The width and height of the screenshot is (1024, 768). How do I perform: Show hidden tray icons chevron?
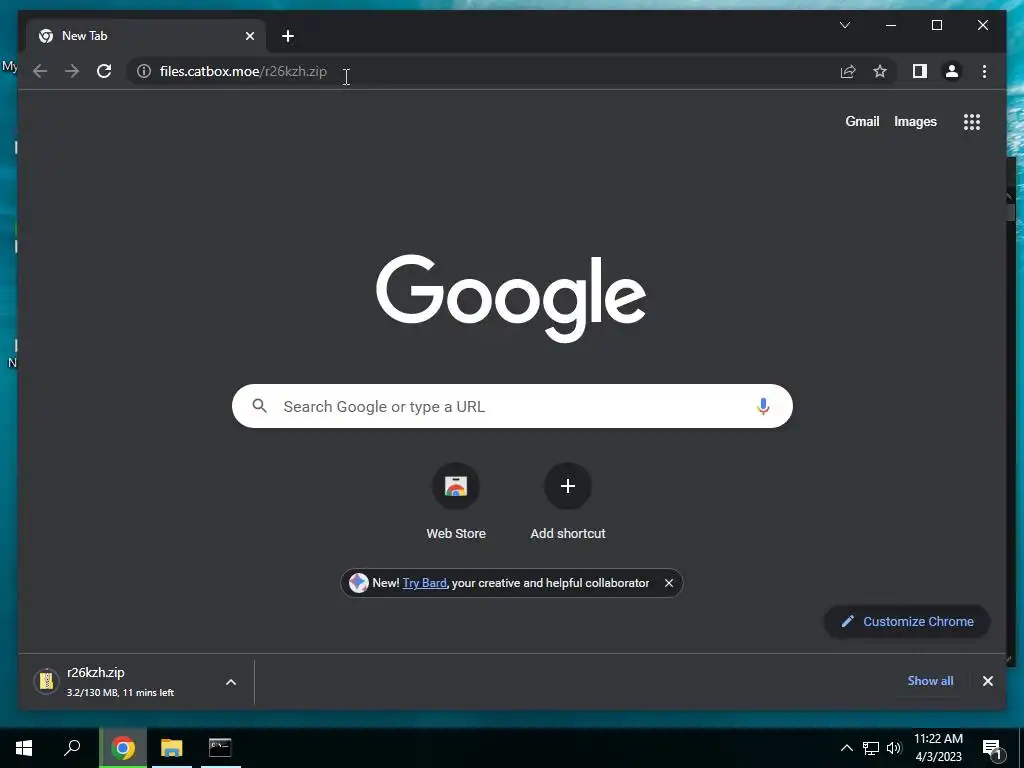pos(846,748)
